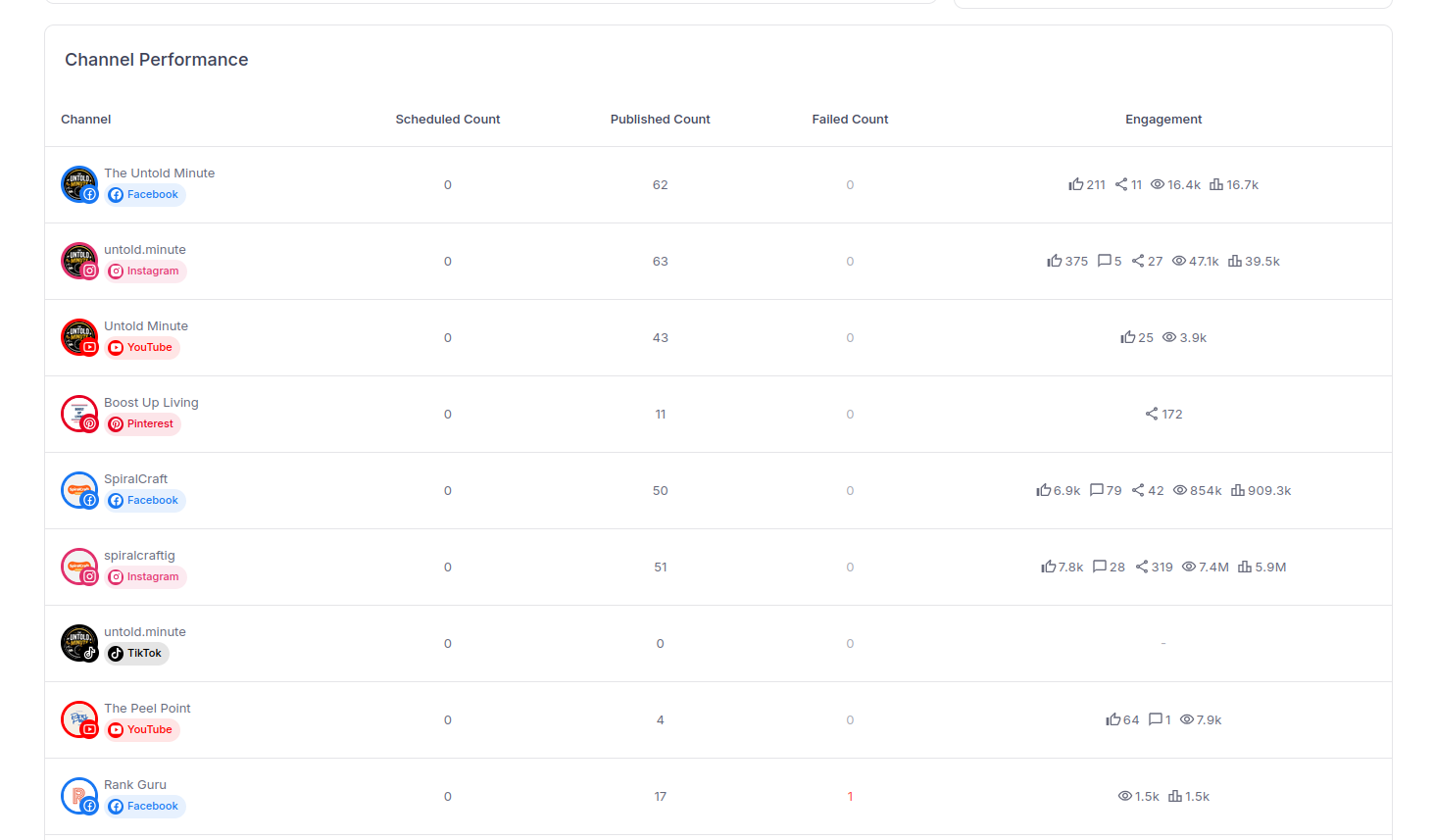Click the SpiralCraft channel name
Viewport: 1434px width, 840px height.
(136, 479)
